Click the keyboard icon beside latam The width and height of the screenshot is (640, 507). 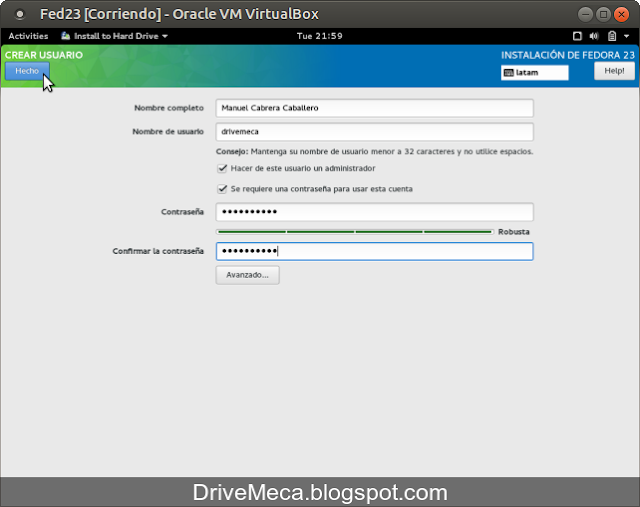(509, 73)
